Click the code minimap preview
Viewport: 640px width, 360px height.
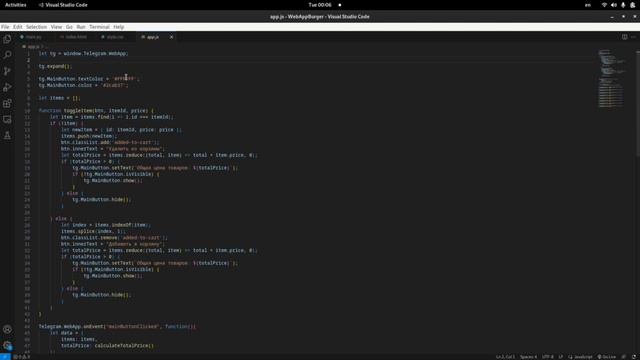click(611, 78)
